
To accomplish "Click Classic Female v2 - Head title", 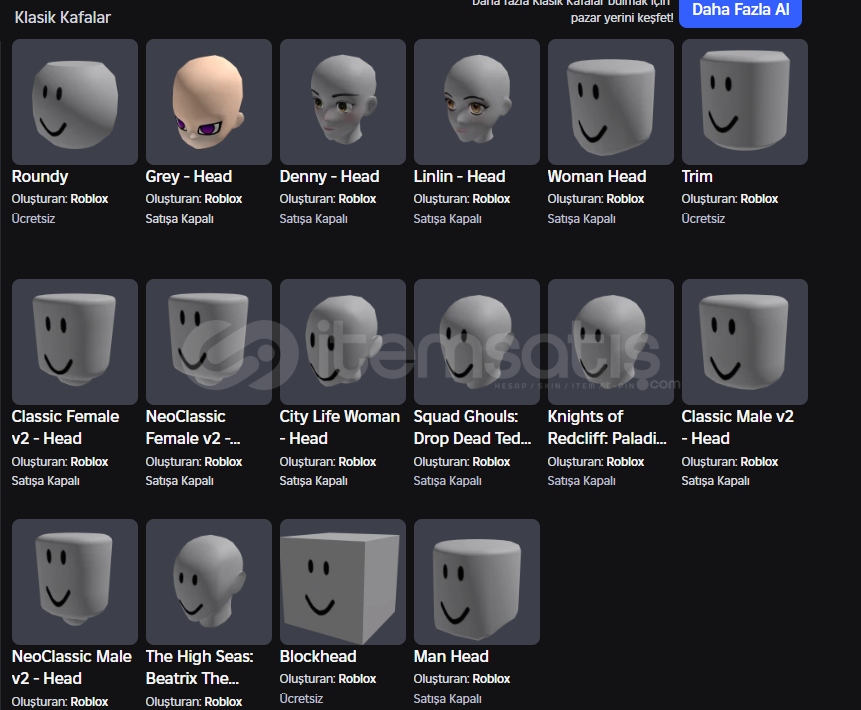I will pos(66,427).
